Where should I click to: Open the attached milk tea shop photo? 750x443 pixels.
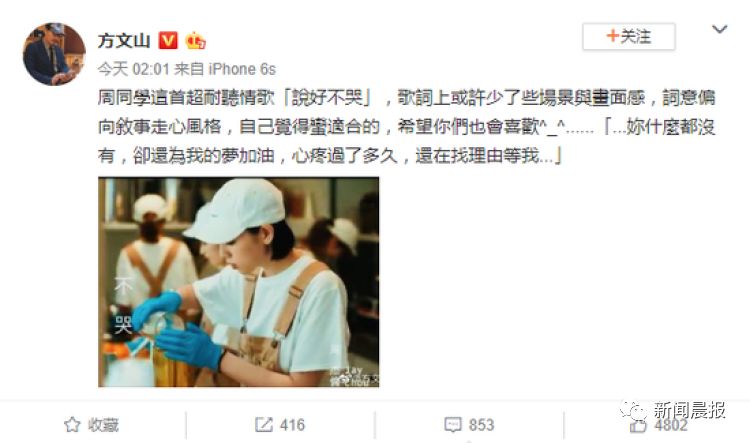[239, 282]
